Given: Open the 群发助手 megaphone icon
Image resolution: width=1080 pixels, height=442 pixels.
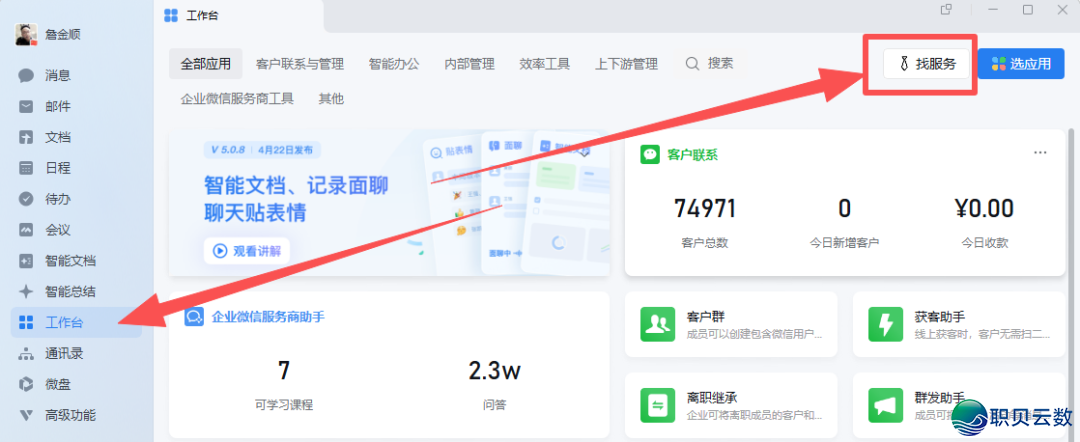Looking at the screenshot, I should (885, 406).
